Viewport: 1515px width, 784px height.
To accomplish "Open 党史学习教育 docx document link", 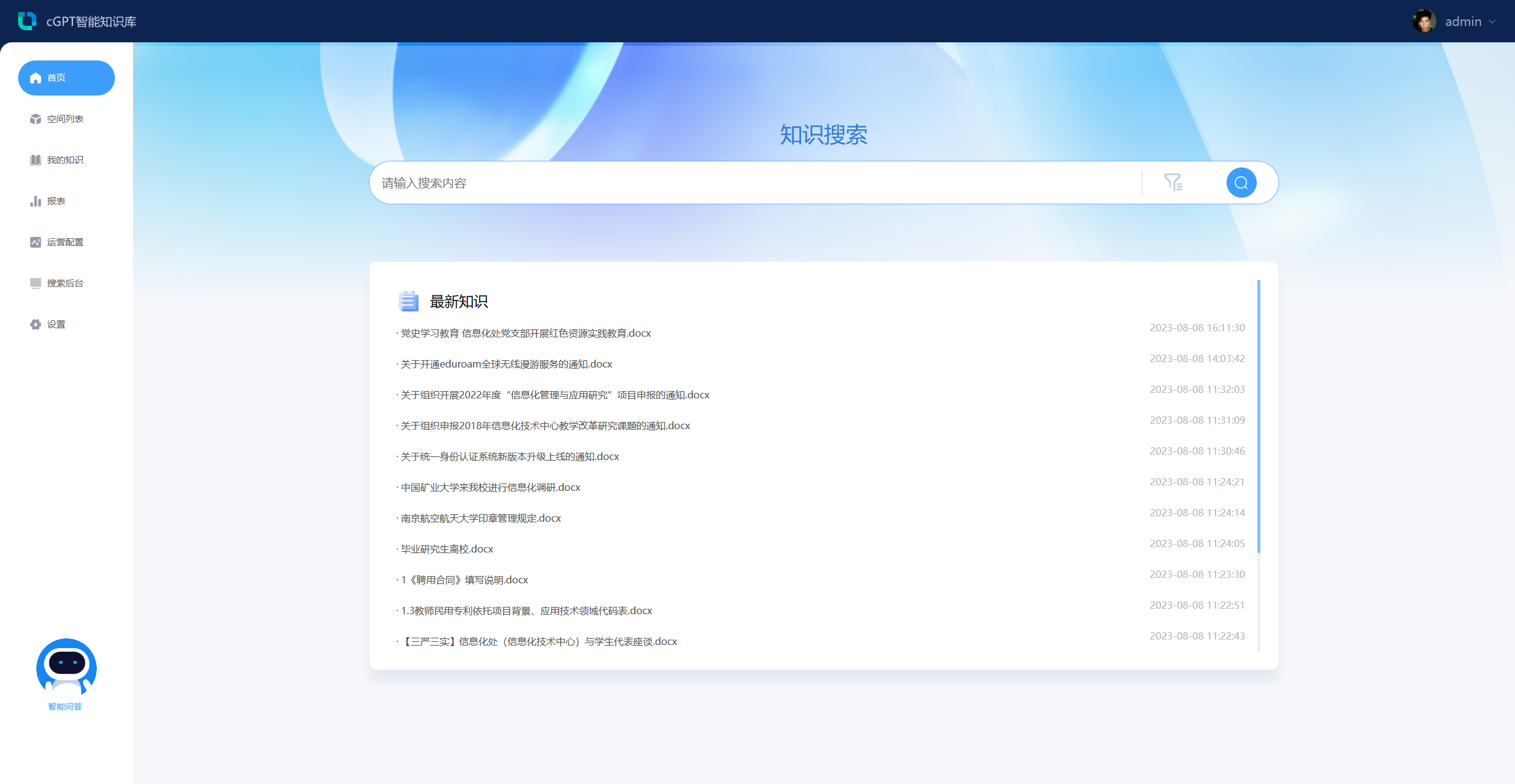I will [526, 333].
